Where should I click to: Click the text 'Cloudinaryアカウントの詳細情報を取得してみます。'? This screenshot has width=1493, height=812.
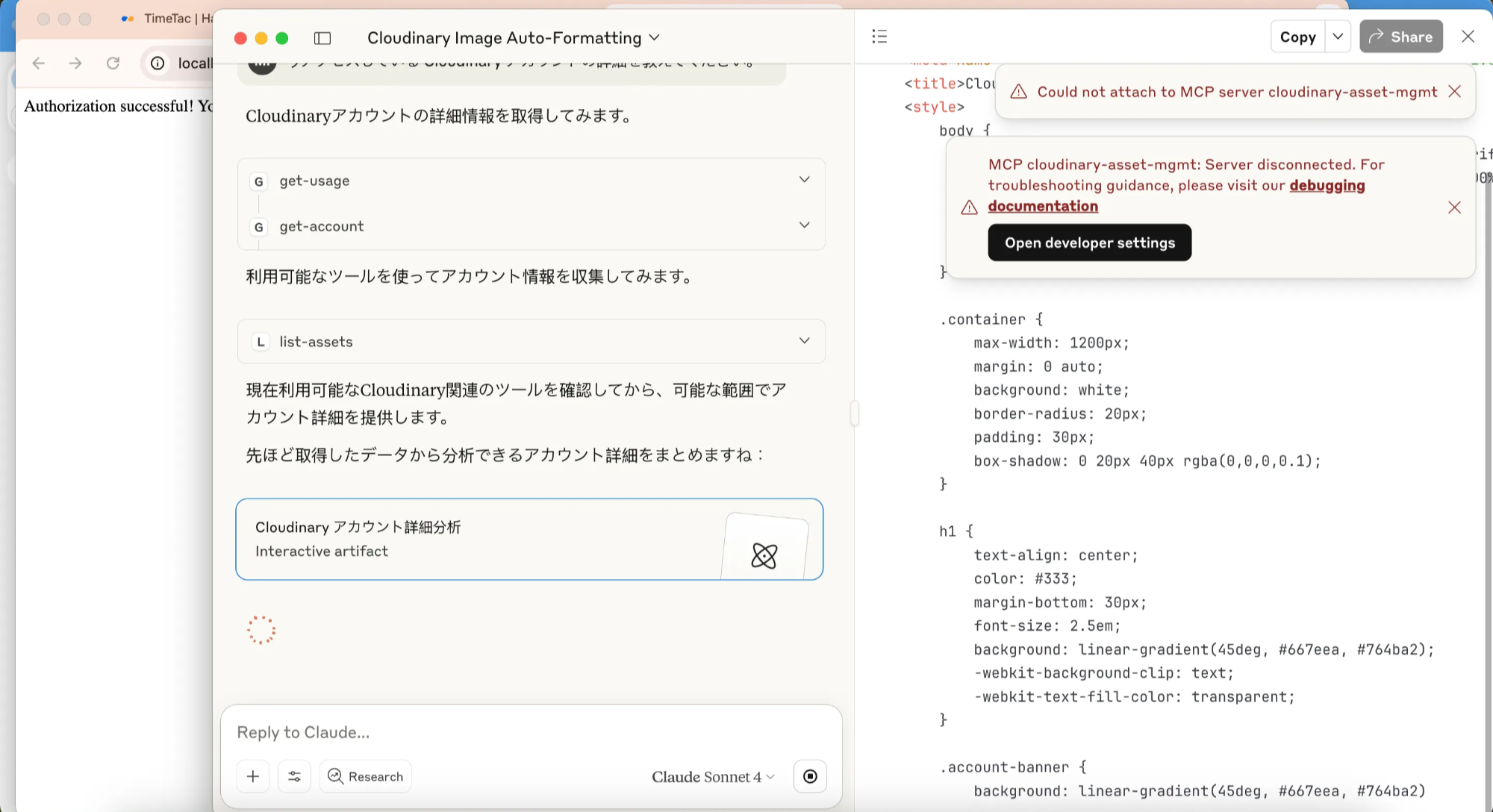point(440,116)
